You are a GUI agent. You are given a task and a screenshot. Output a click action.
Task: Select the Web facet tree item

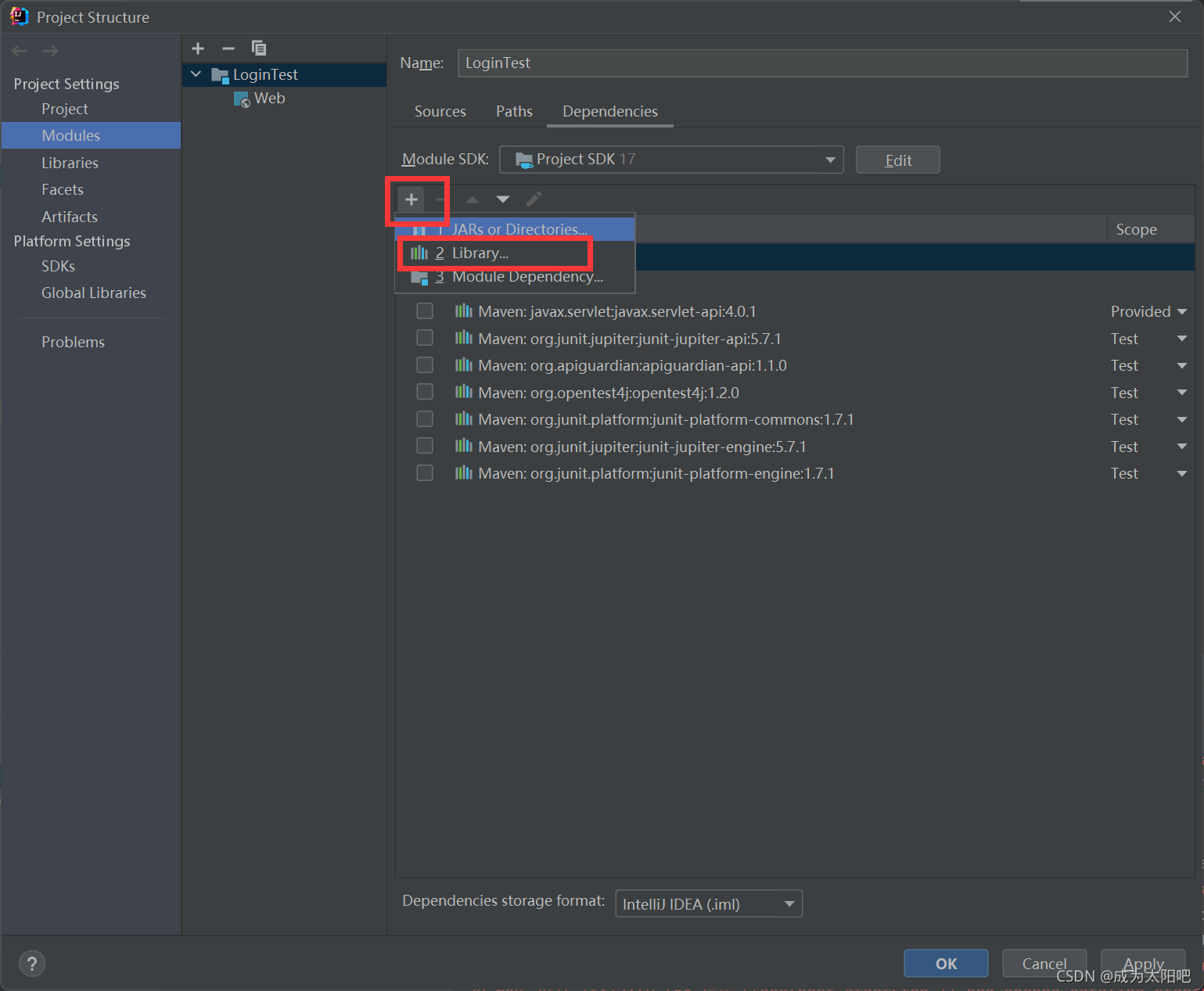point(269,99)
